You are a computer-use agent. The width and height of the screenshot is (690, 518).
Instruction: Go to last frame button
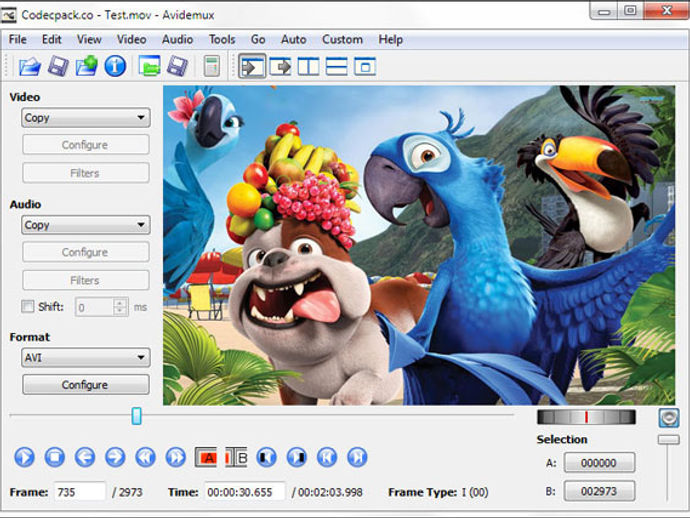tap(357, 457)
